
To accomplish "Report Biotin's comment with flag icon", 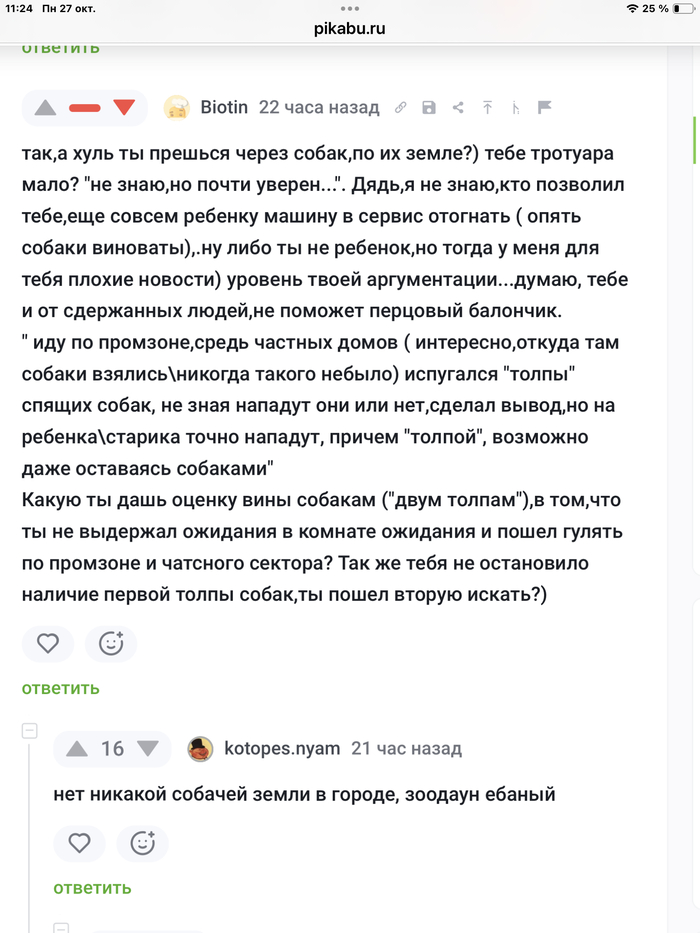I will point(545,107).
